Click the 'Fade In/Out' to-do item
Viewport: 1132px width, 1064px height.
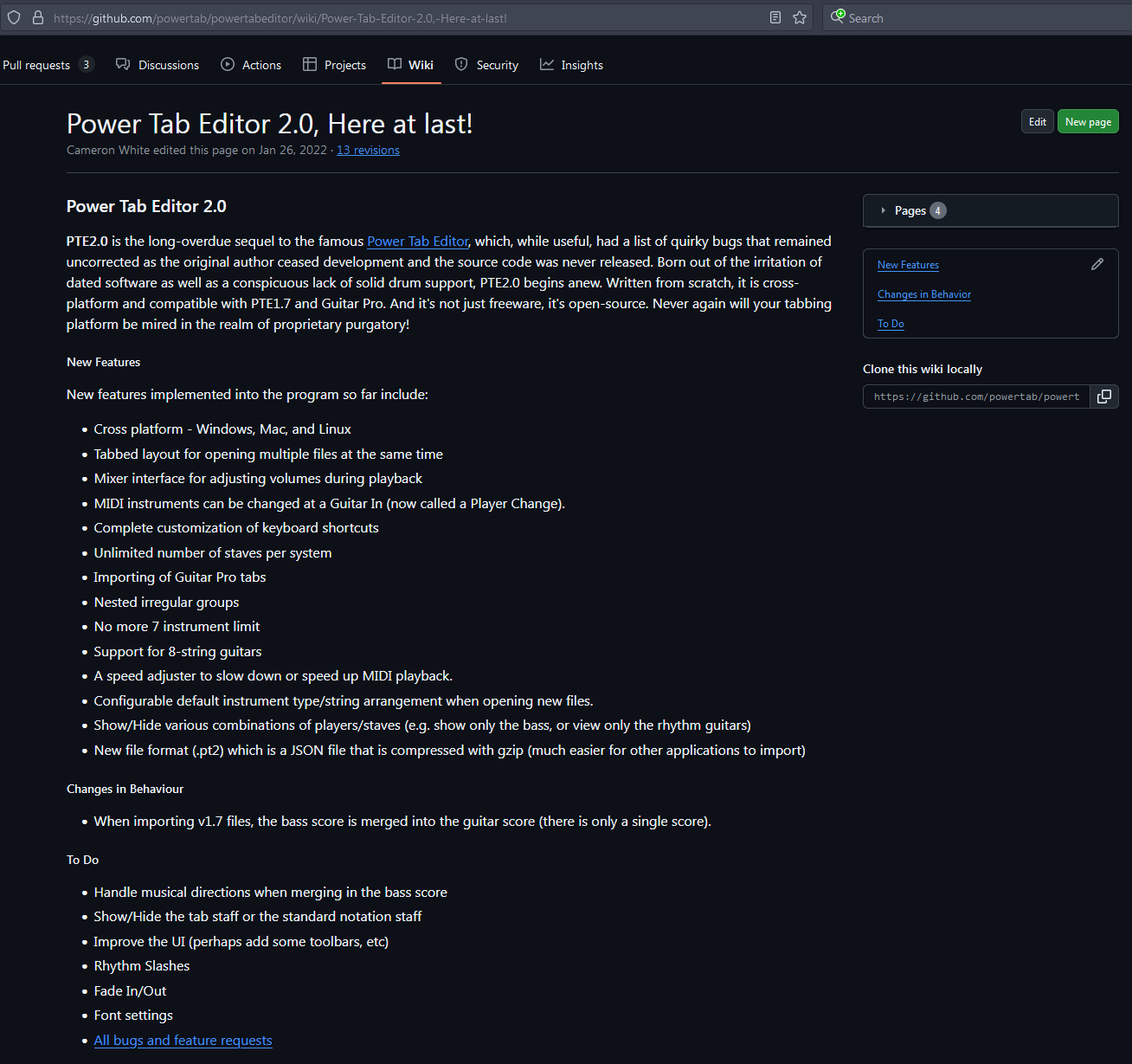click(x=130, y=991)
